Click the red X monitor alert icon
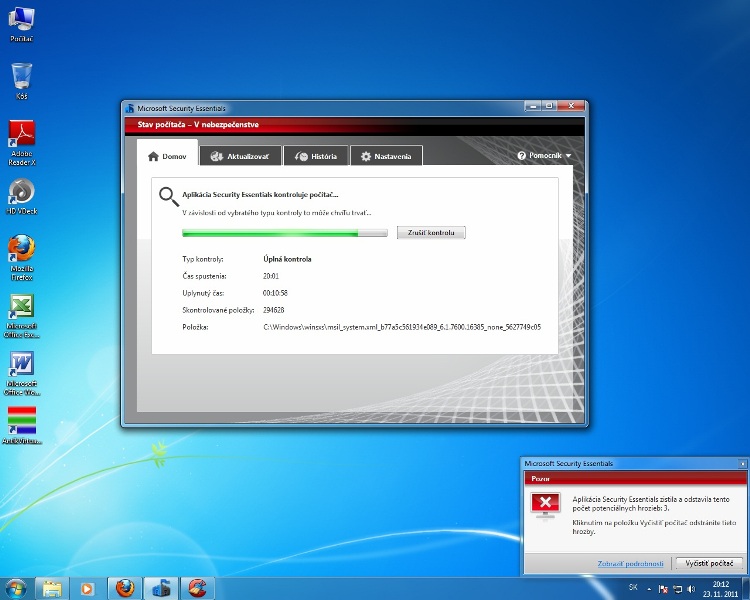The image size is (750, 600). (545, 506)
